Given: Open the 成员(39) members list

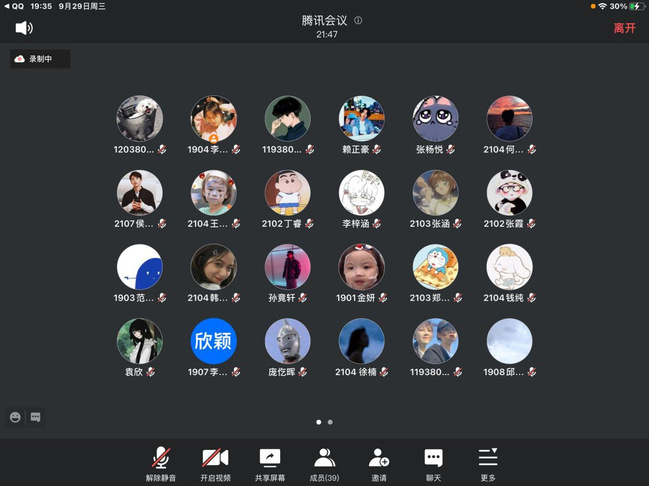Looking at the screenshot, I should pos(324,462).
